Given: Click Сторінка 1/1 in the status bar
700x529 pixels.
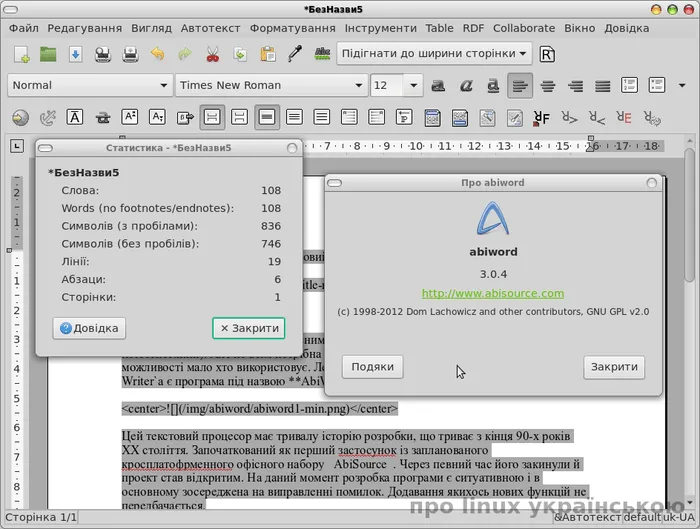Looking at the screenshot, I should 41,517.
